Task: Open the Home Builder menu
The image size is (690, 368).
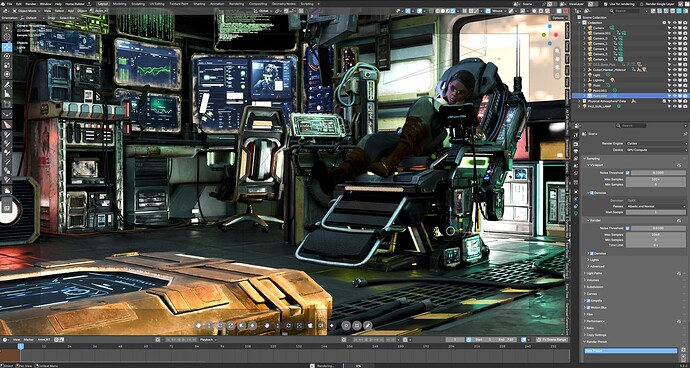Action: [75, 4]
